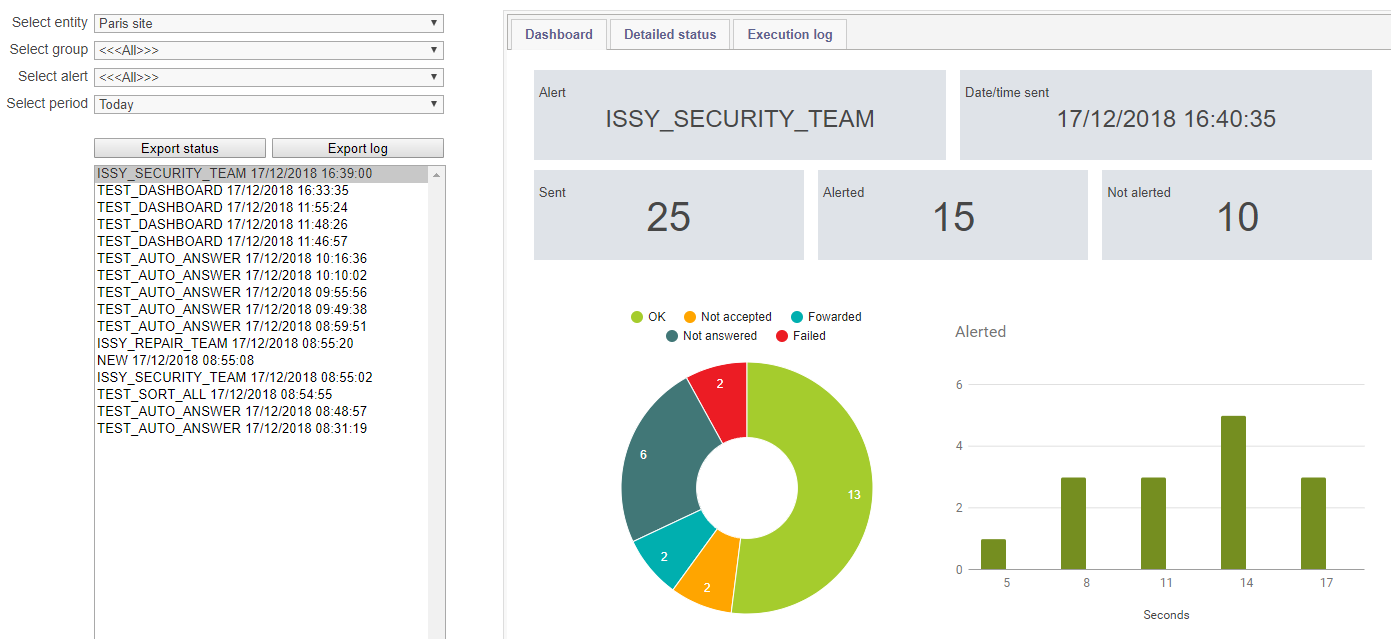The image size is (1391, 639).
Task: Click the Export status button
Action: 180,148
